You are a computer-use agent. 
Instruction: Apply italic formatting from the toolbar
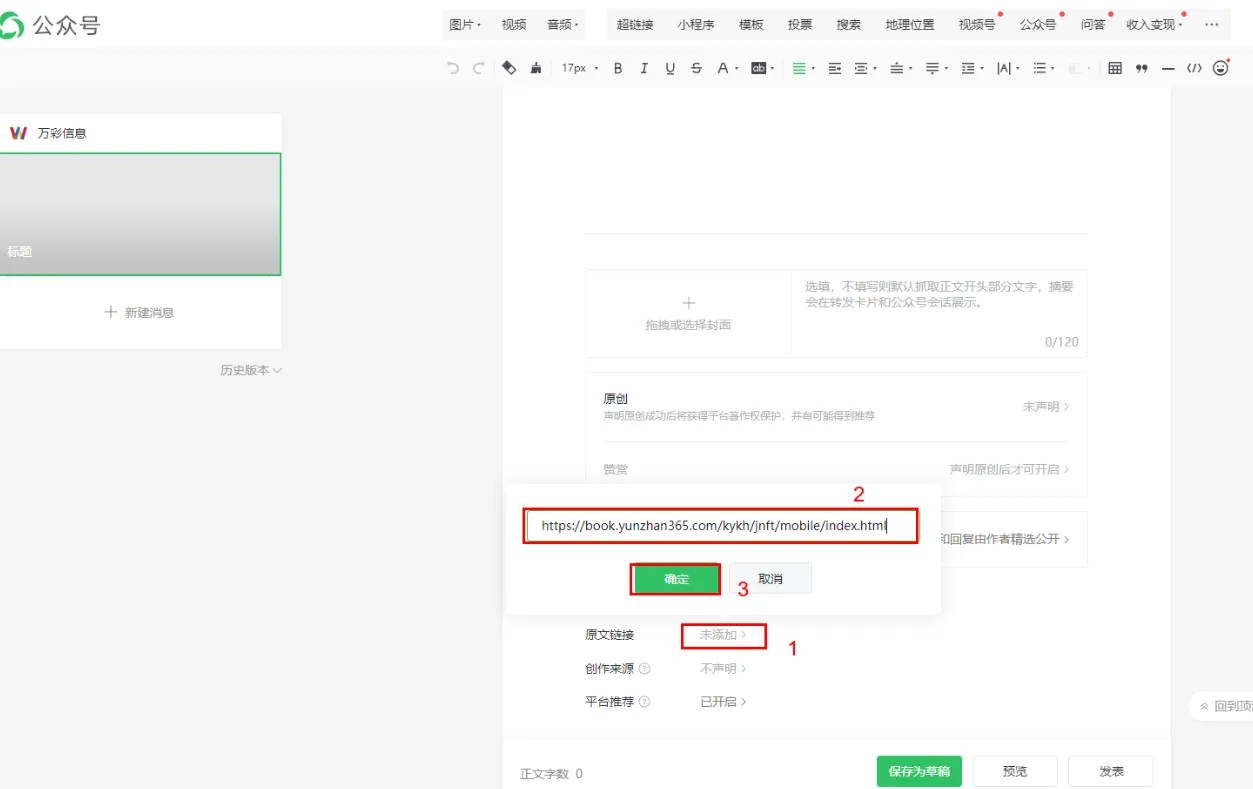(x=644, y=68)
